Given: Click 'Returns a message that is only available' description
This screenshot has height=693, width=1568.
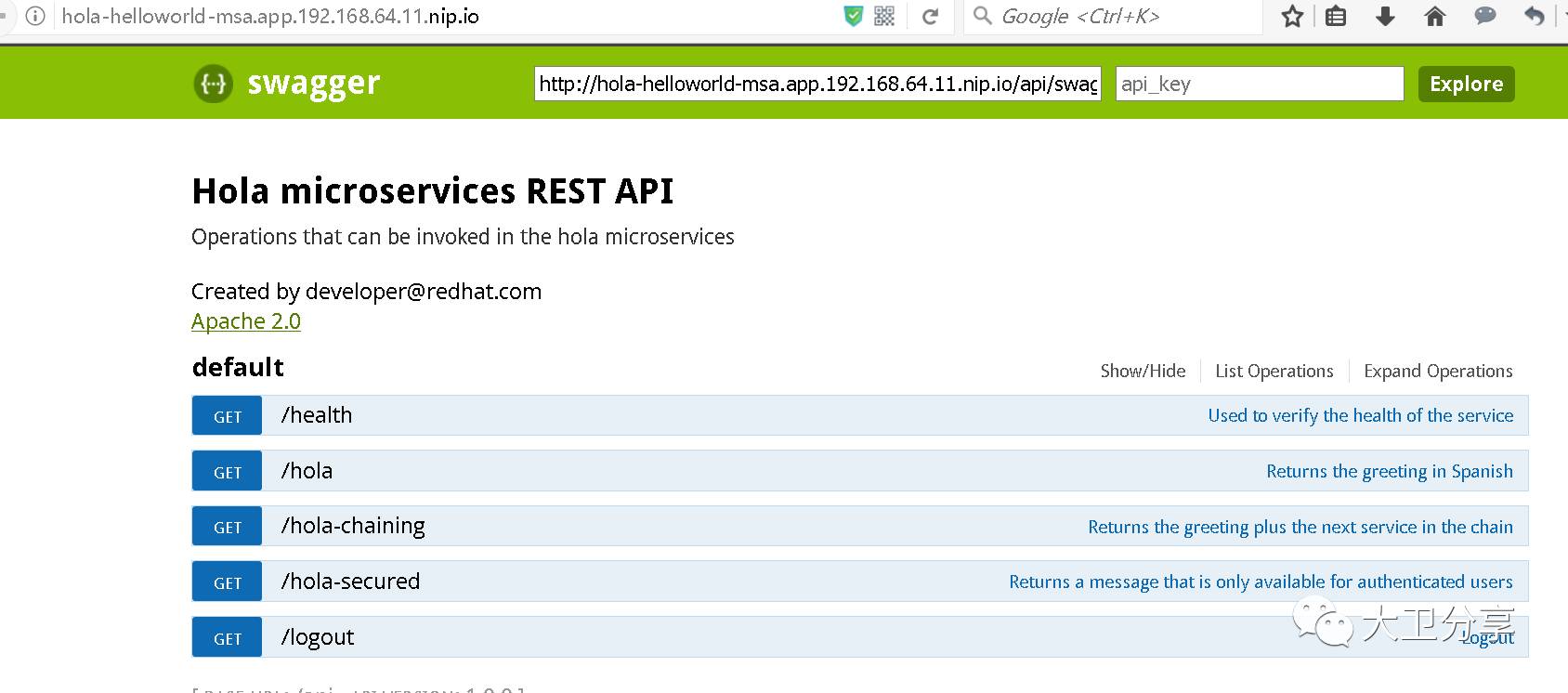Looking at the screenshot, I should (x=1261, y=582).
